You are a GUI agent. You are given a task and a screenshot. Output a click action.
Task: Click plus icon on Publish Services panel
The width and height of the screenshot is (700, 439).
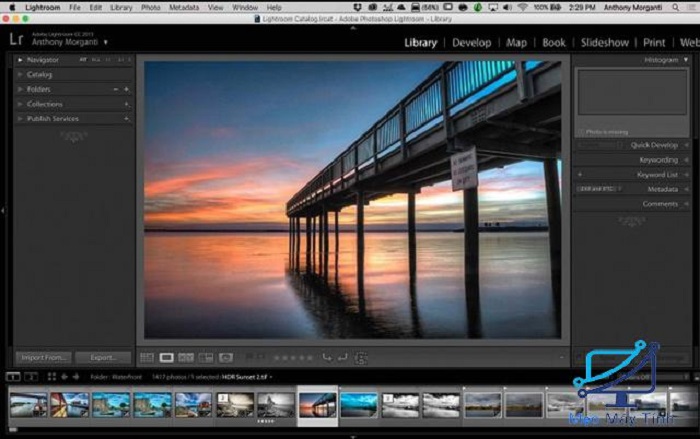pyautogui.click(x=126, y=119)
